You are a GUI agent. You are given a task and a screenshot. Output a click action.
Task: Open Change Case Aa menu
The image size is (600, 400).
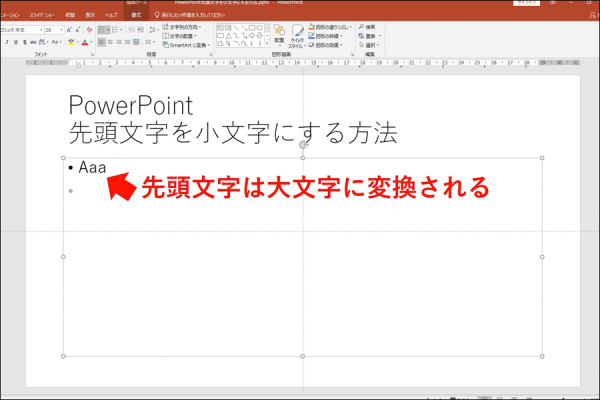56,42
